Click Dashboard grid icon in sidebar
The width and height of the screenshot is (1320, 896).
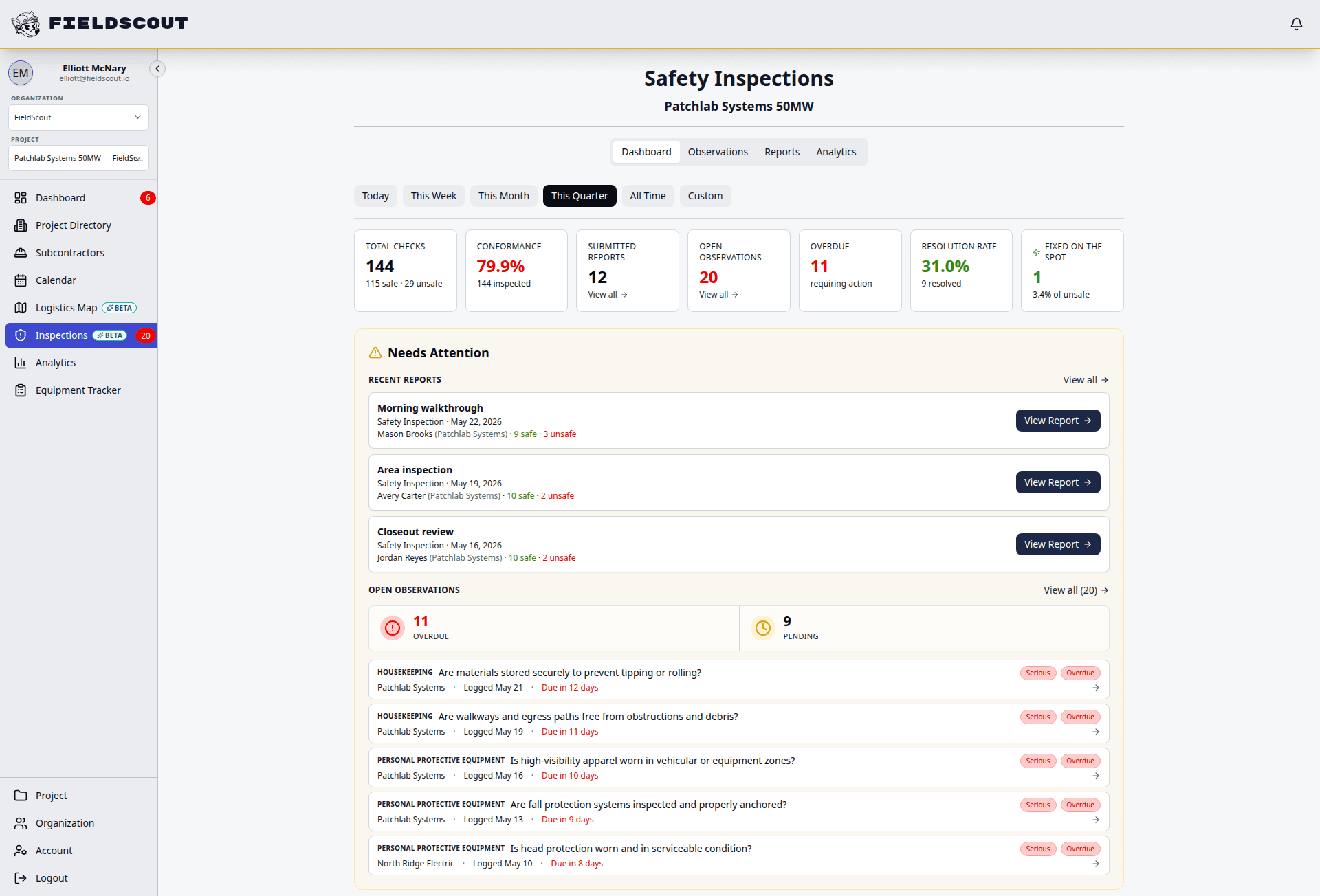[x=21, y=198]
